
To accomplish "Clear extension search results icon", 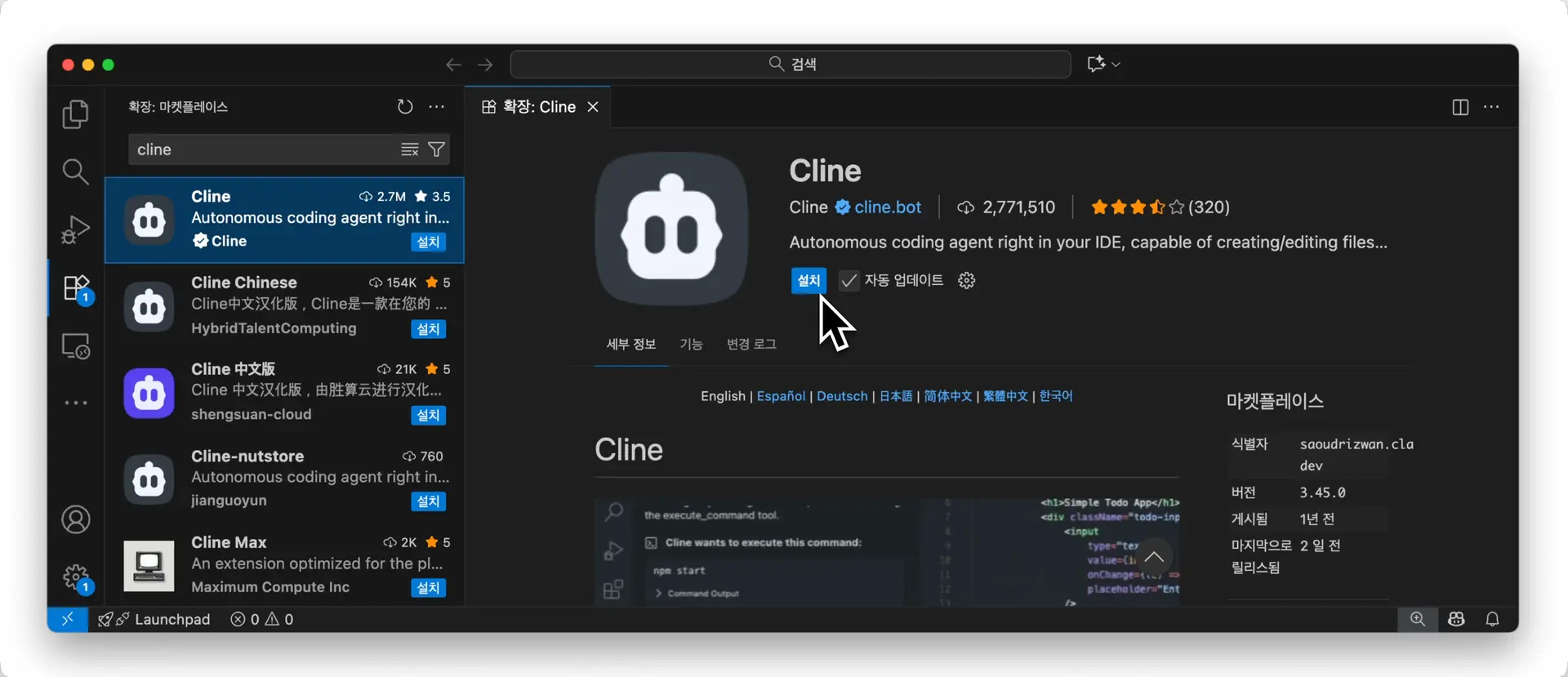I will pyautogui.click(x=410, y=149).
